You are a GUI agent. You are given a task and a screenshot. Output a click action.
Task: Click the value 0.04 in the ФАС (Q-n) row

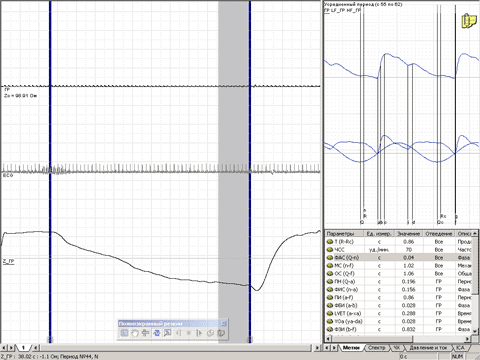(409, 258)
